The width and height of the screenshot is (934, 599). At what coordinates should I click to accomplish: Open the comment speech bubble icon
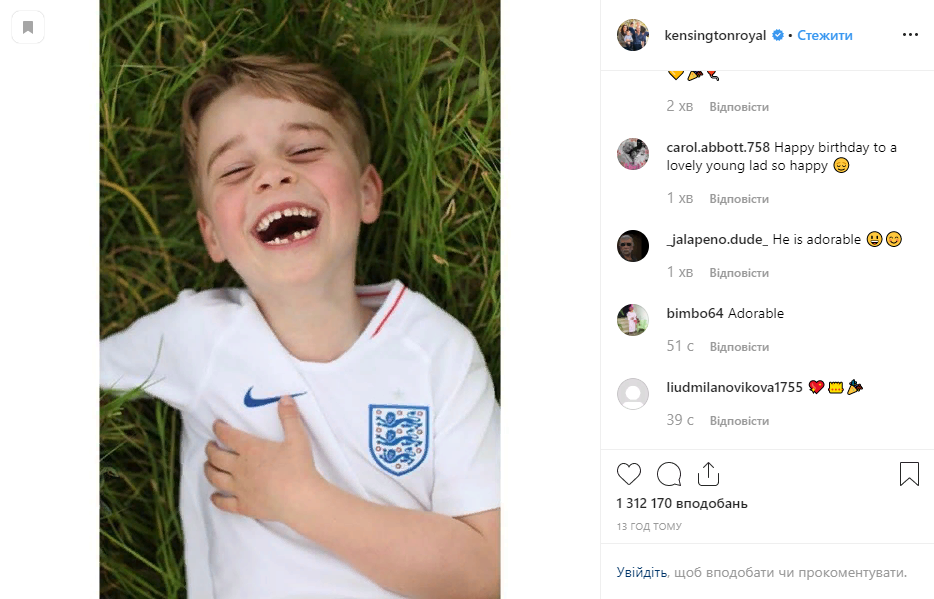669,474
